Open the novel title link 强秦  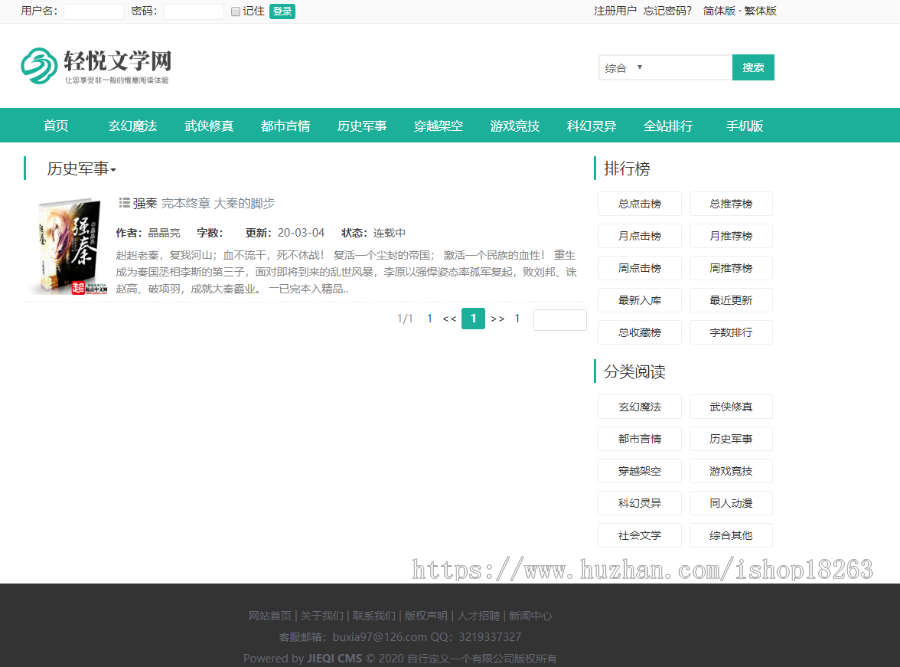coord(146,202)
